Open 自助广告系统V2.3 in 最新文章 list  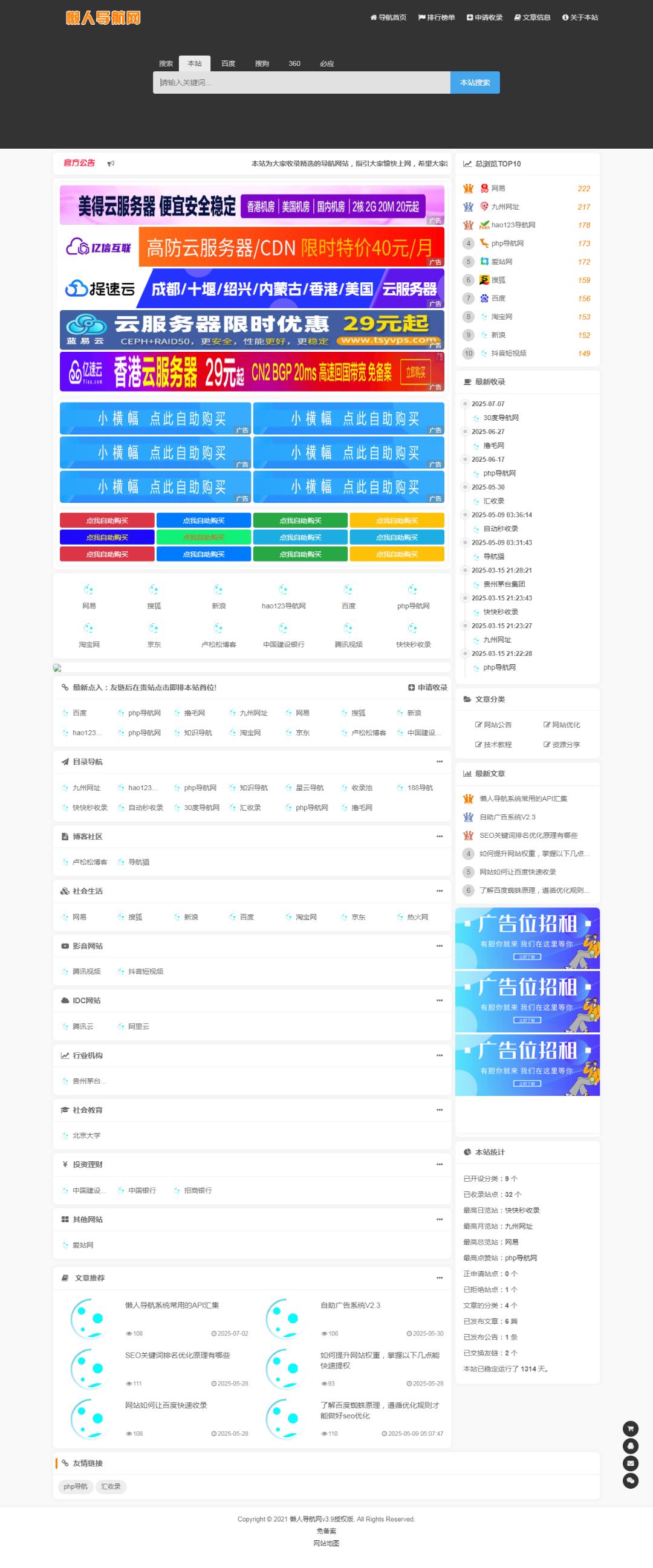click(507, 817)
